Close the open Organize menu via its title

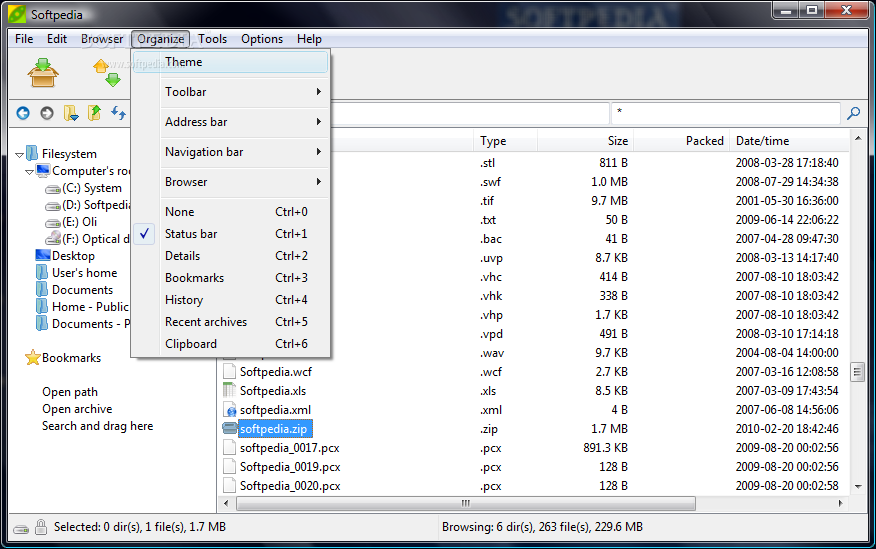pos(161,39)
